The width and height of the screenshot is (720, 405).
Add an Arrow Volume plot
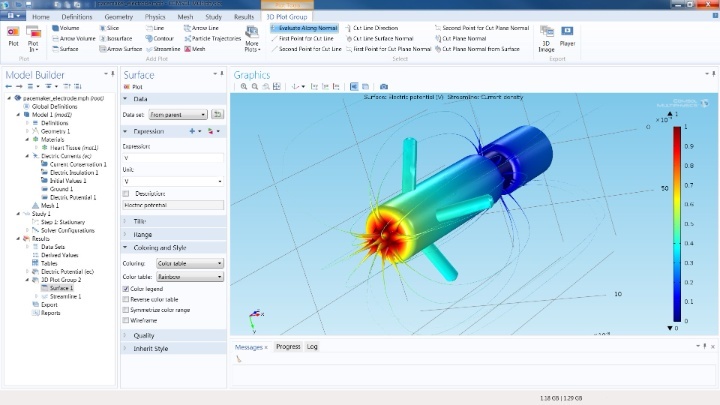73,39
